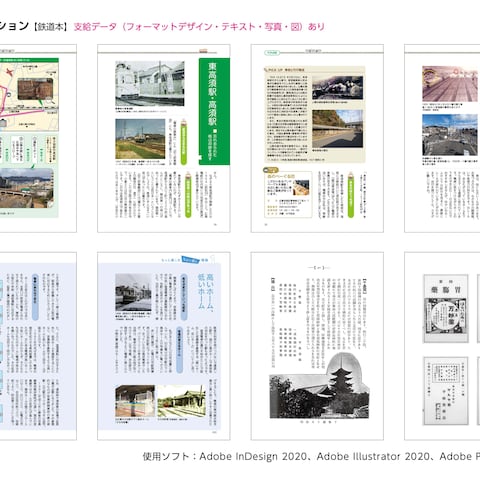Image resolution: width=480 pixels, height=480 pixels.
Task: Click the steam locomotive photo in beige box
Action: click(337, 87)
